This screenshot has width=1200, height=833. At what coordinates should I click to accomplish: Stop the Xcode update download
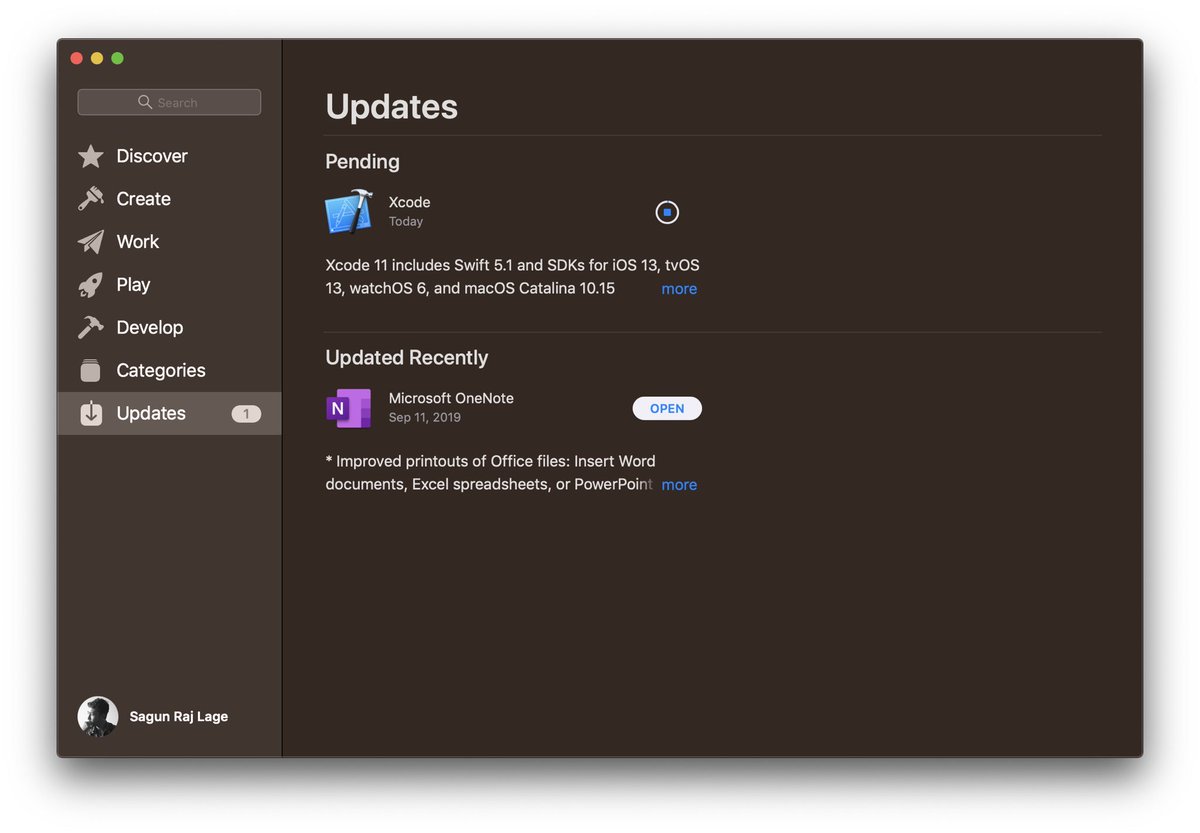[667, 212]
